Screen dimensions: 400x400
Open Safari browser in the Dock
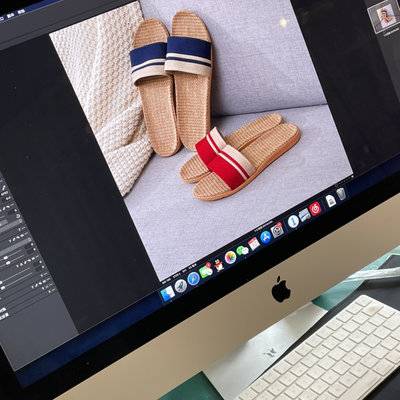[193, 279]
